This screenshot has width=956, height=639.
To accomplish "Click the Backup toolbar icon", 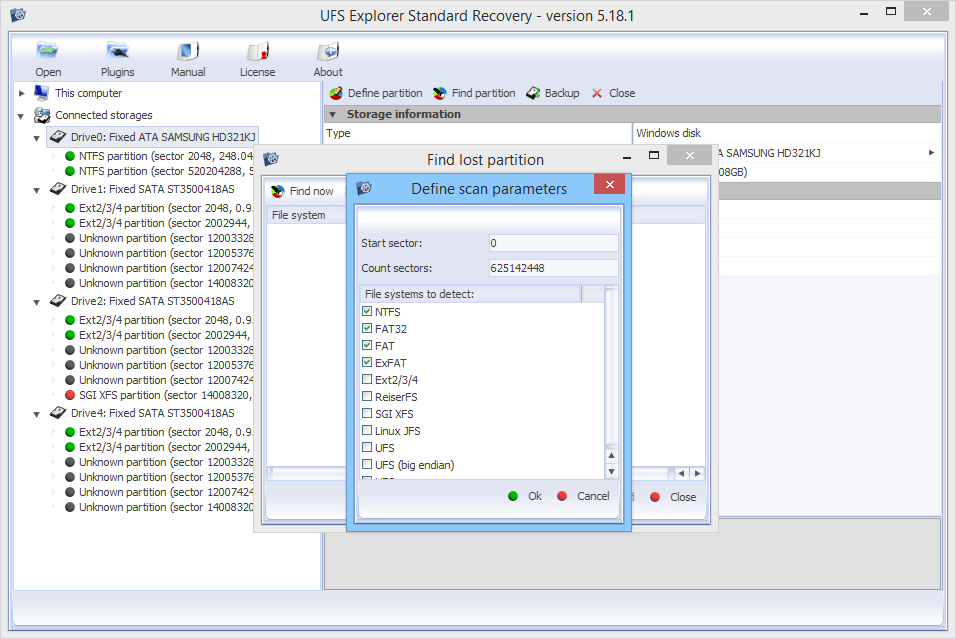I will click(x=552, y=93).
